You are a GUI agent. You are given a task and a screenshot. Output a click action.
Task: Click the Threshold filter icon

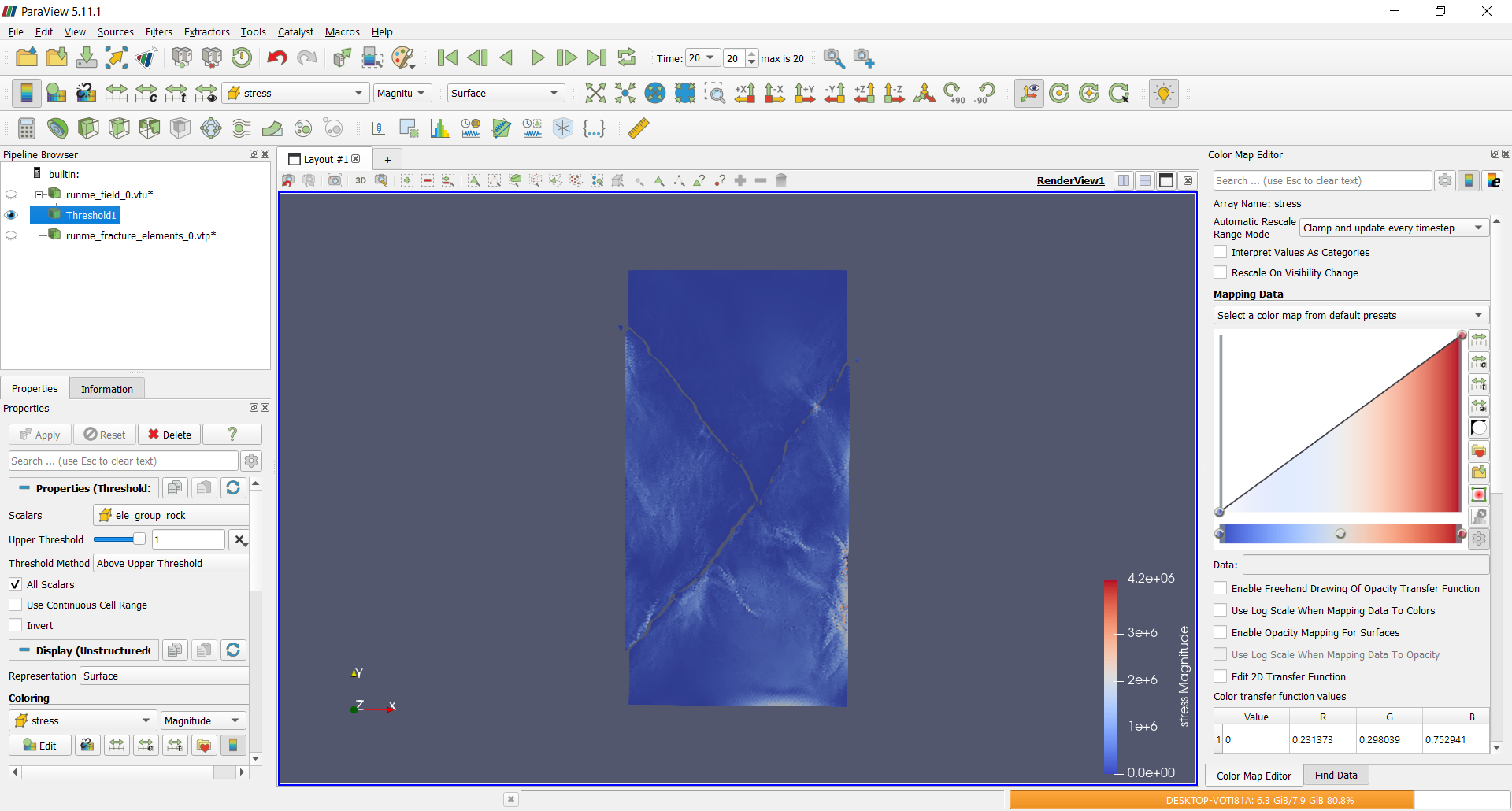coord(150,128)
